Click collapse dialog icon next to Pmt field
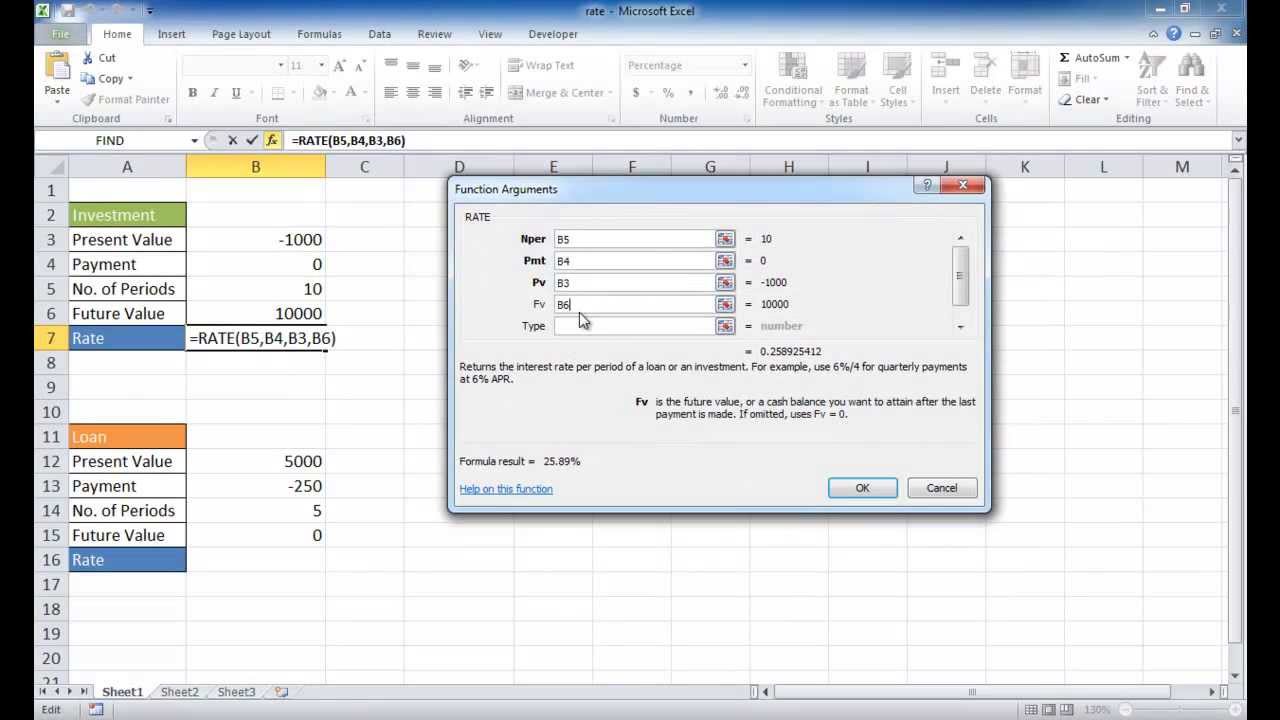 [x=725, y=261]
